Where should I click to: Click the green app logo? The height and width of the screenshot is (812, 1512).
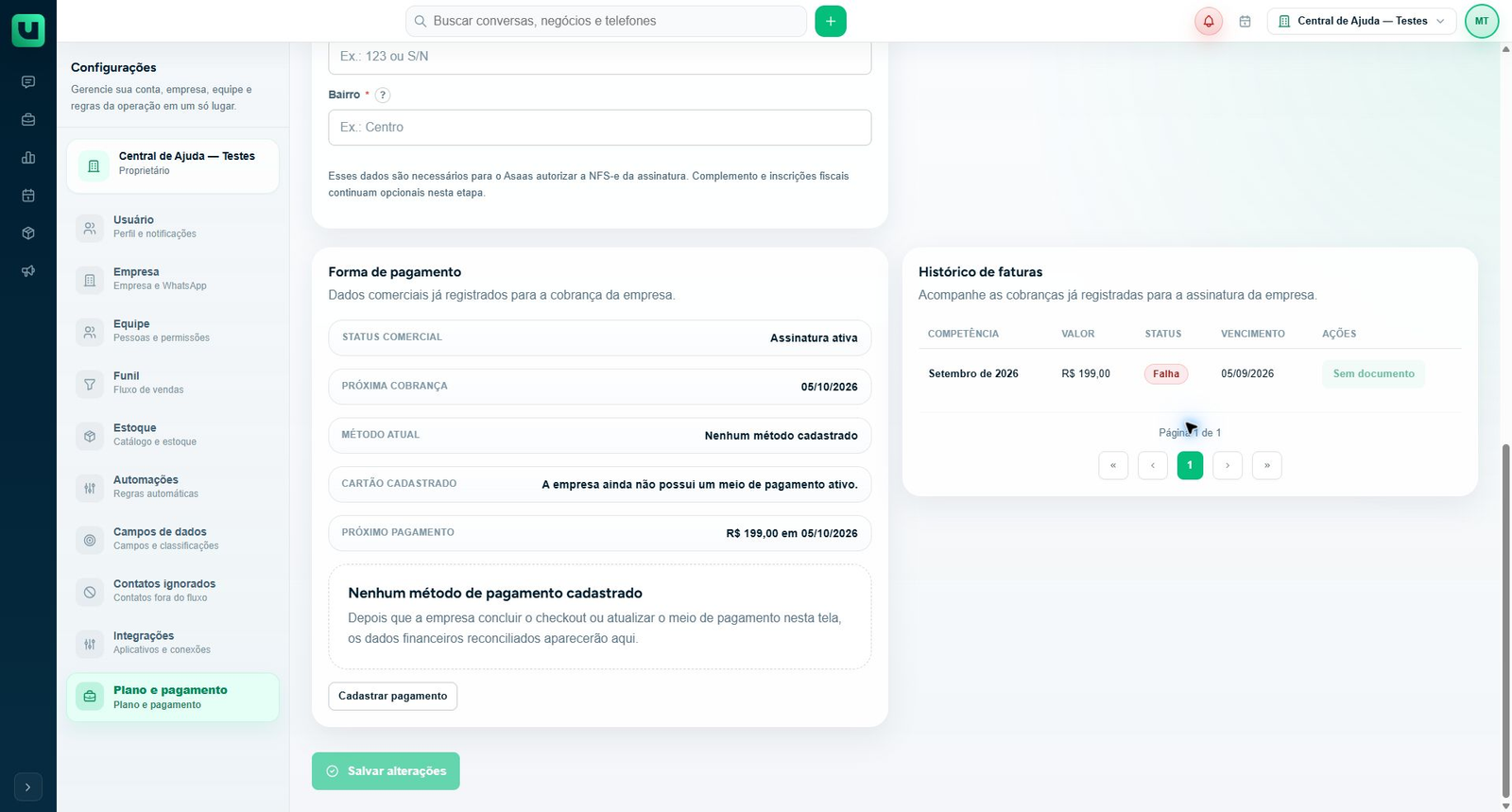coord(28,29)
